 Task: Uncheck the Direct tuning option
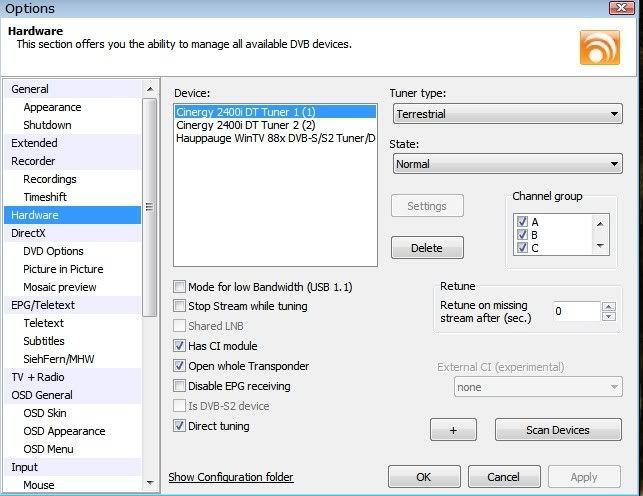click(x=179, y=426)
